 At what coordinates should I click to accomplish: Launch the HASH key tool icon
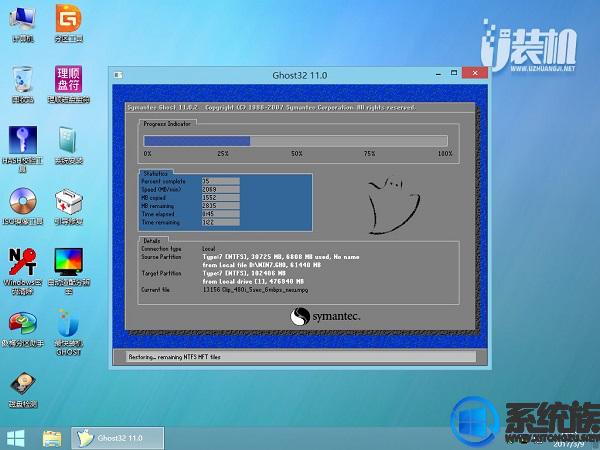(22, 141)
